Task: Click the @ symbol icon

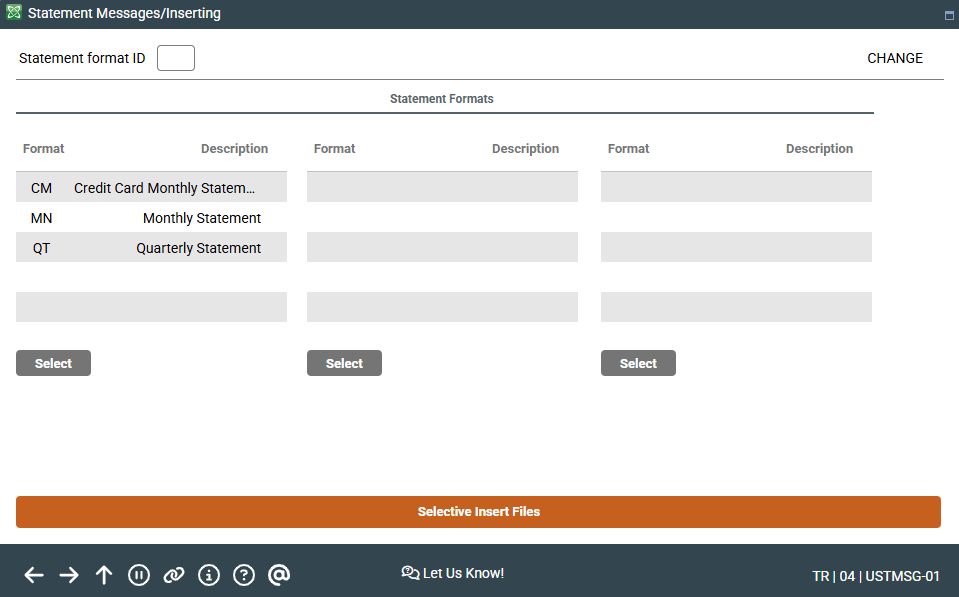Action: pyautogui.click(x=279, y=575)
